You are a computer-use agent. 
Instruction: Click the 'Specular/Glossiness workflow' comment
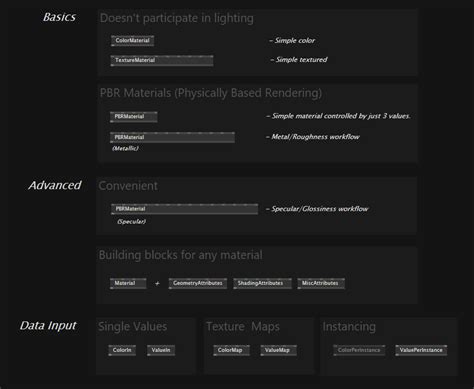(317, 209)
